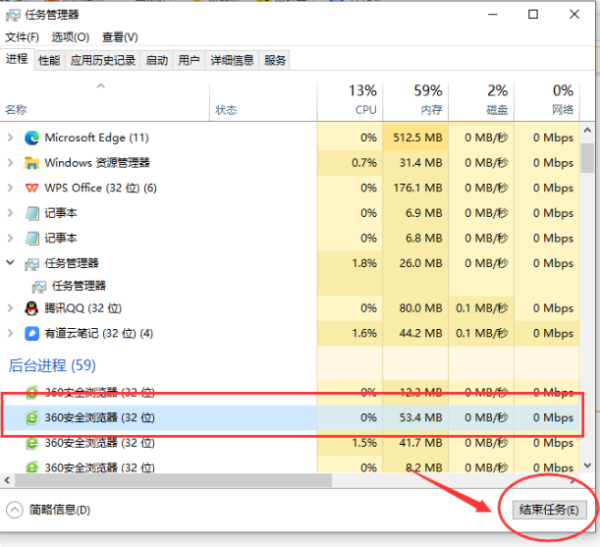Expand the Microsoft Edge (11) process group
The width and height of the screenshot is (600, 547).
[x=10, y=137]
